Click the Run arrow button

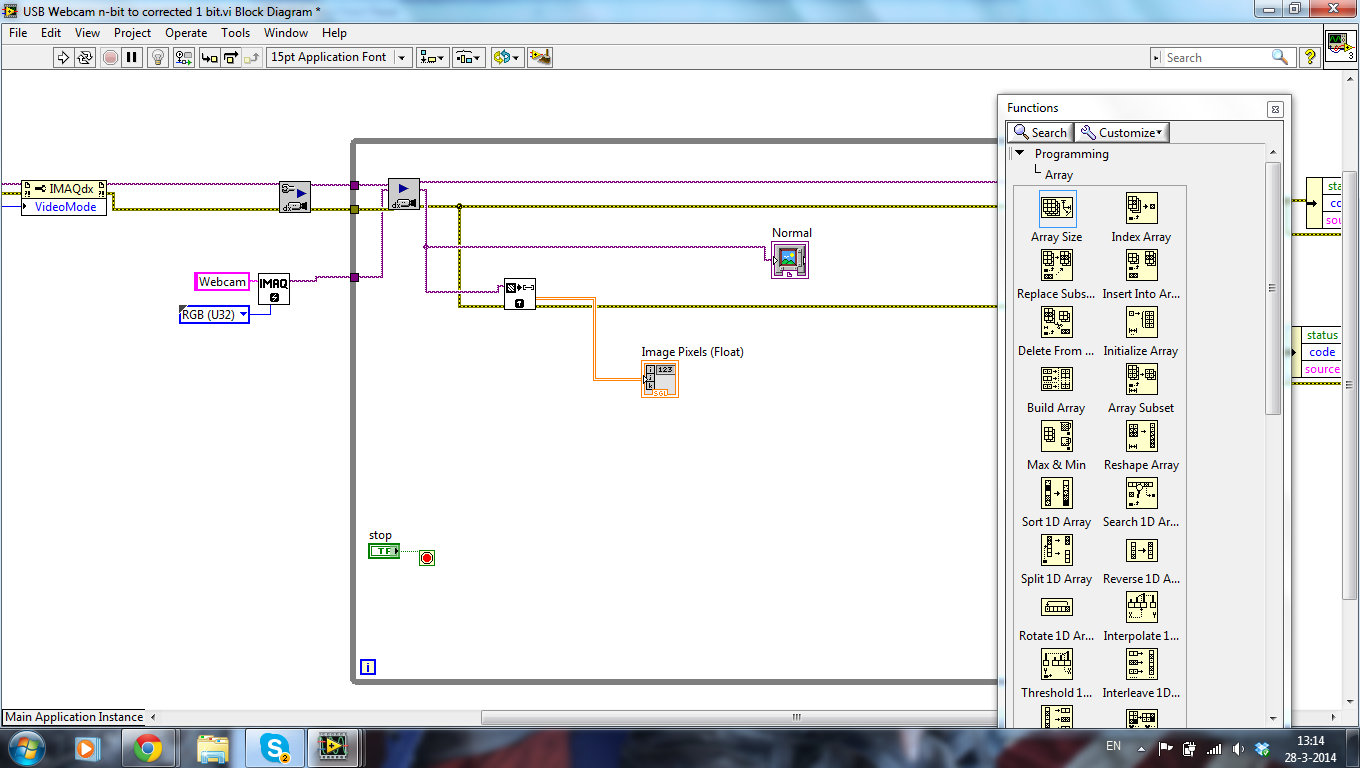(x=64, y=57)
